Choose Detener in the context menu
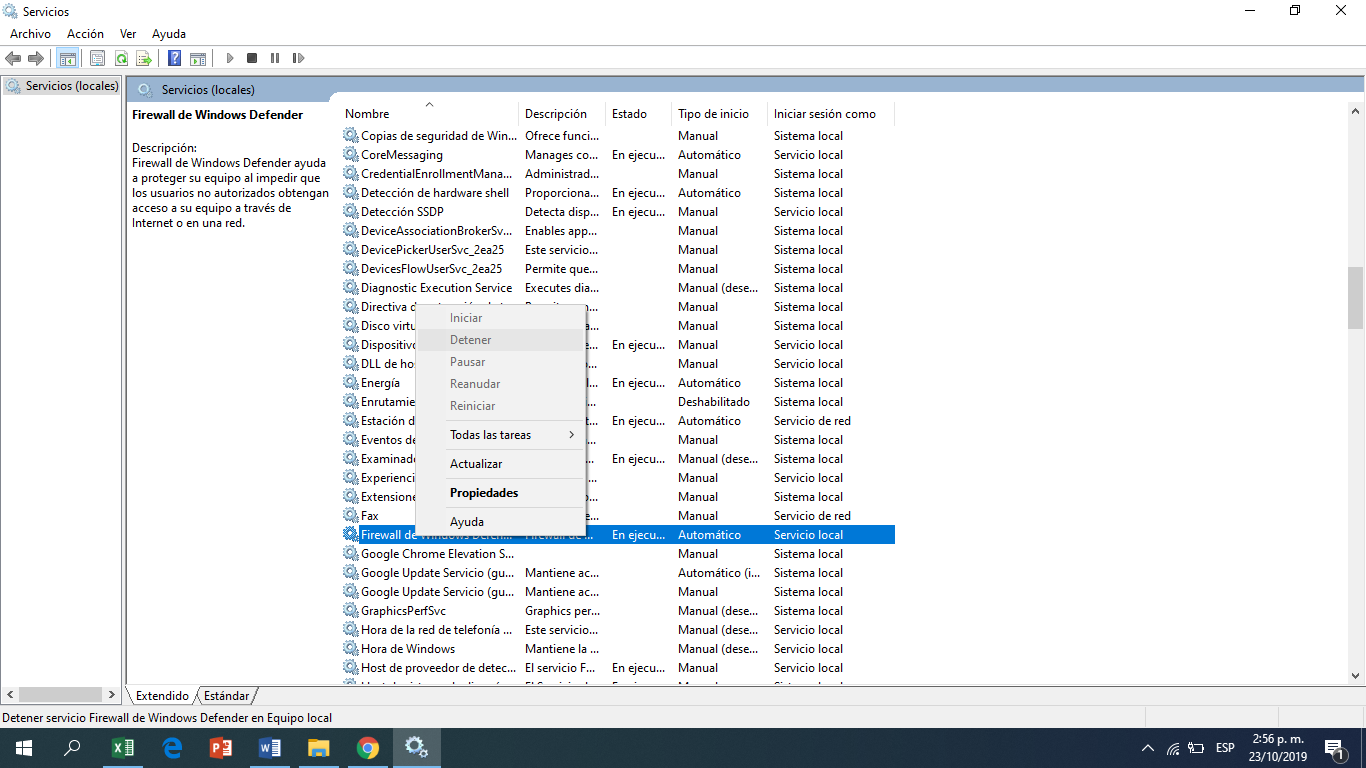This screenshot has height=768, width=1366. (500, 340)
